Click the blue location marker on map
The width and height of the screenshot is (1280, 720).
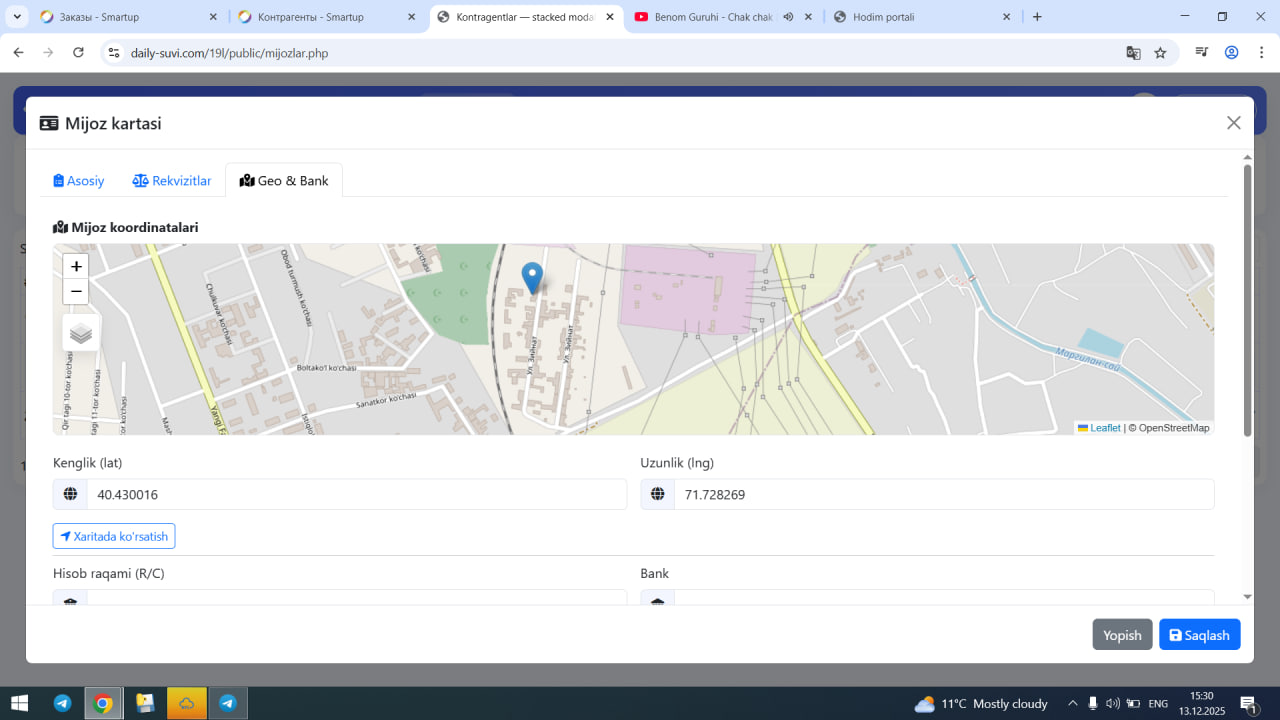[x=533, y=278]
